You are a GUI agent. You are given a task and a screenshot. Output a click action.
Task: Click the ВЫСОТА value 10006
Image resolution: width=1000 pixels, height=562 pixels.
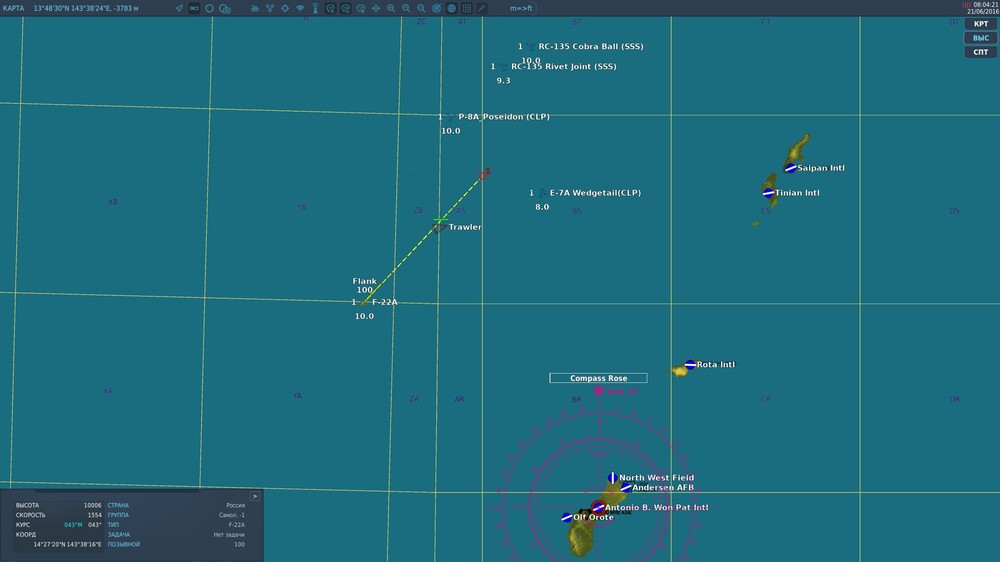(92, 505)
